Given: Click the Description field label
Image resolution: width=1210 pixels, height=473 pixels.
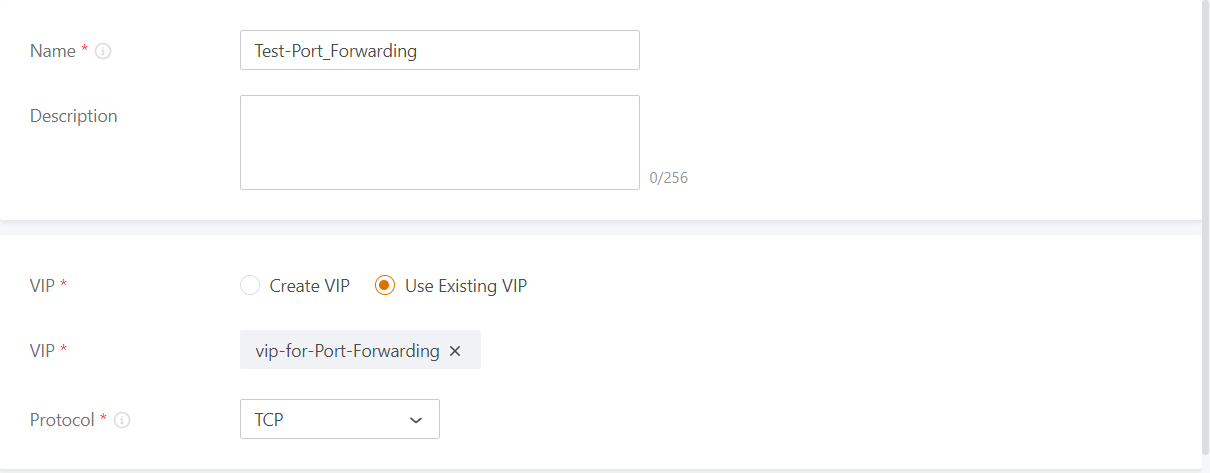Looking at the screenshot, I should [x=73, y=116].
